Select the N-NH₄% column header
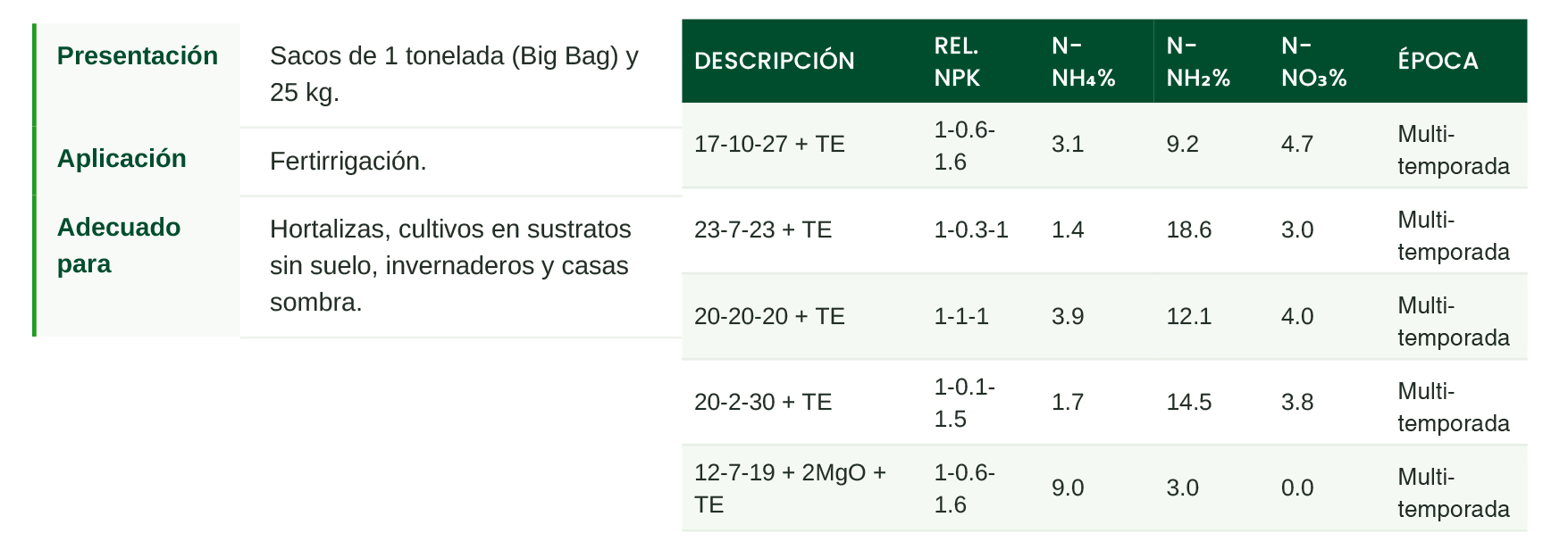The width and height of the screenshot is (1568, 550). 1083,61
